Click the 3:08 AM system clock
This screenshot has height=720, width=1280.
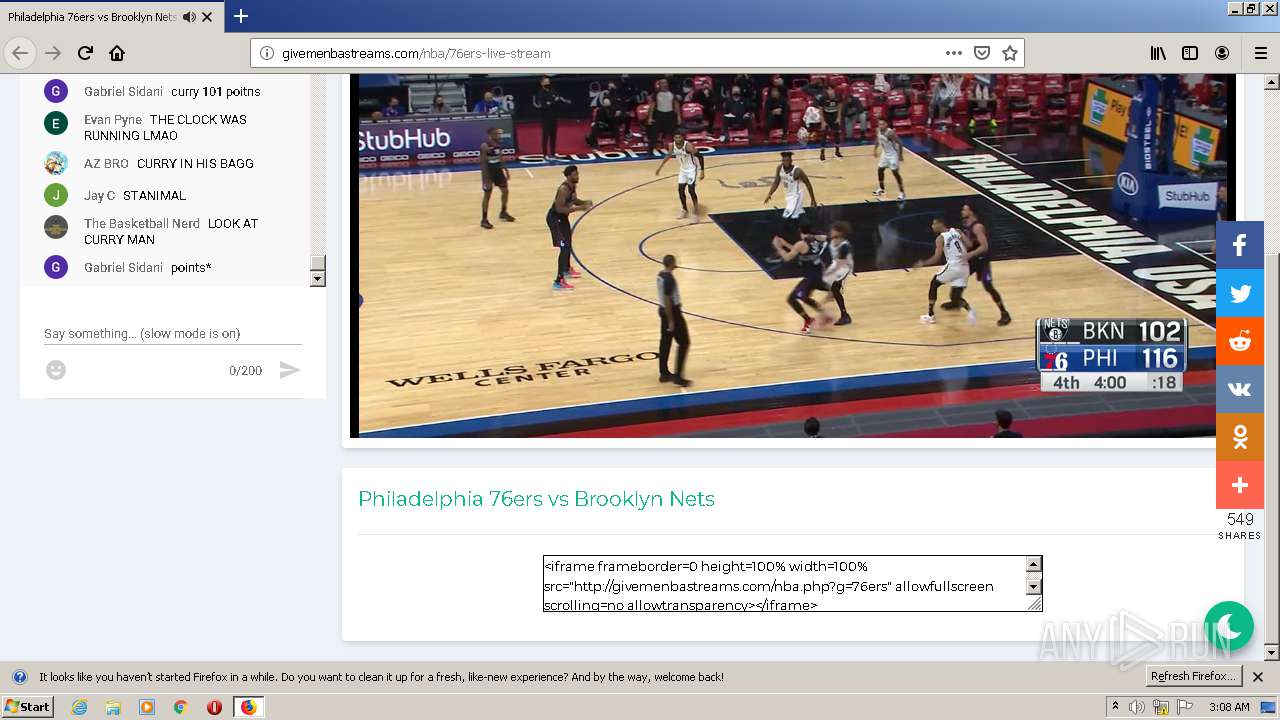tap(1229, 707)
